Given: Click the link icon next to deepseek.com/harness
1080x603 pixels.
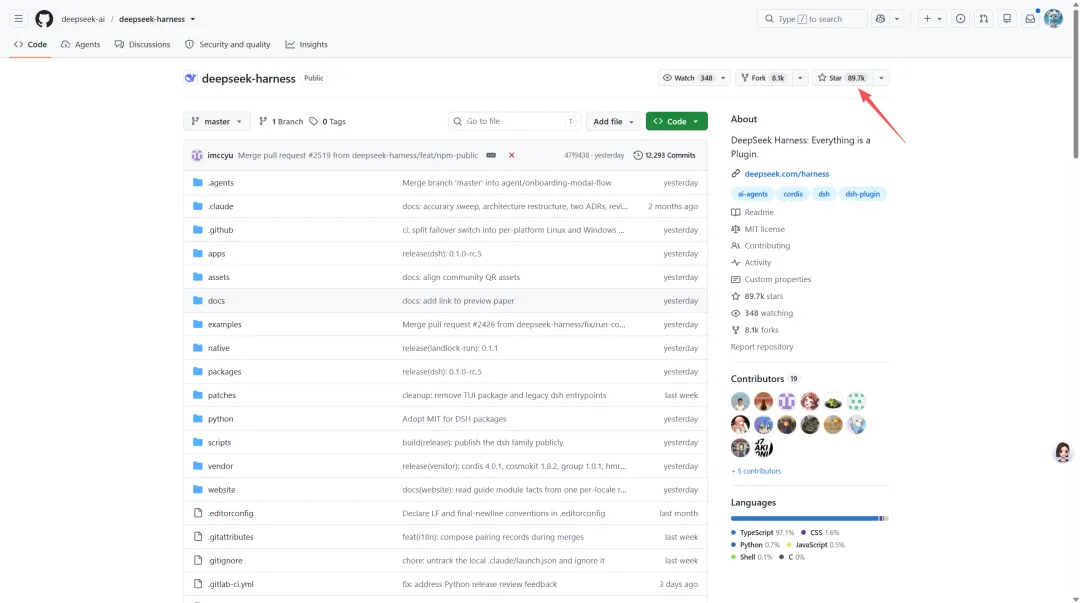Looking at the screenshot, I should 736,174.
